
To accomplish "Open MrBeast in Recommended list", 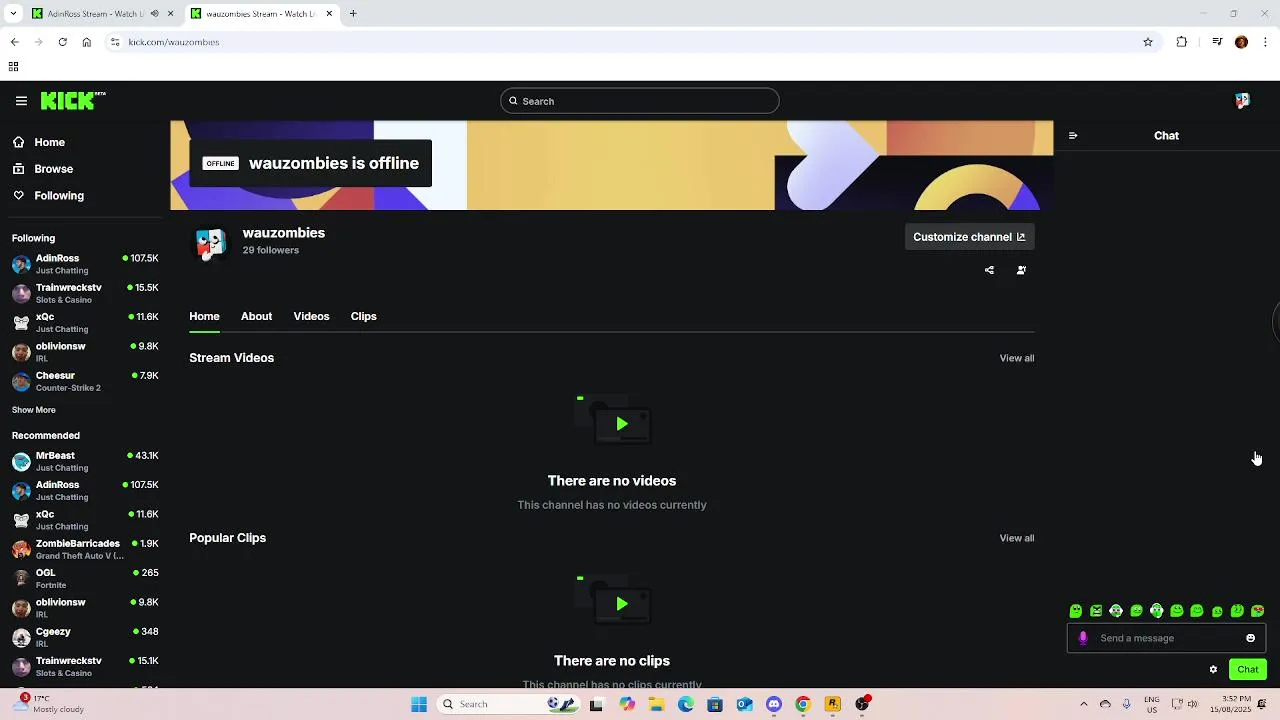I will (85, 461).
